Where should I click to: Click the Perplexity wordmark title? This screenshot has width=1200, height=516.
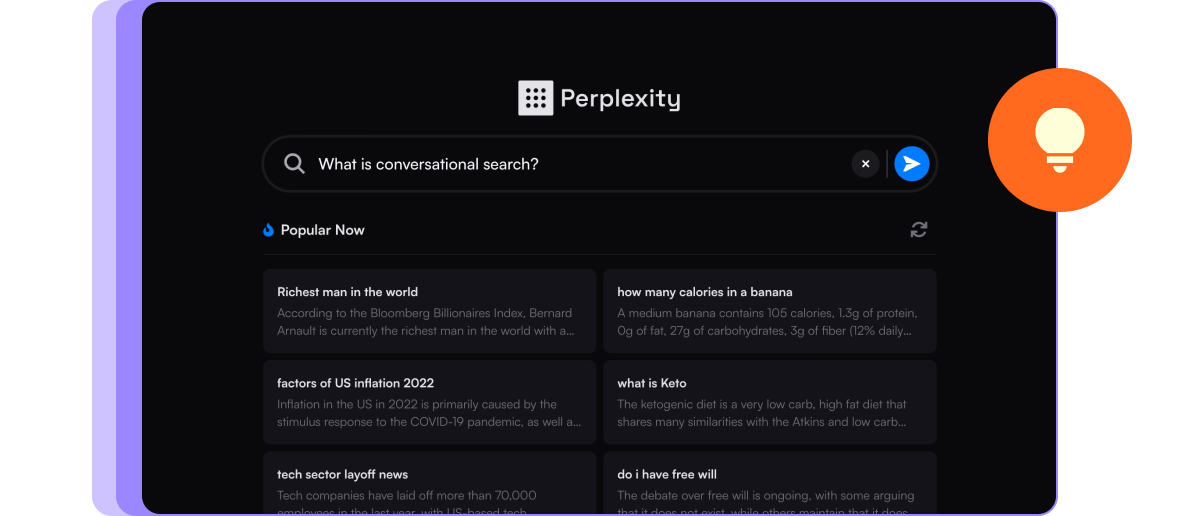620,98
